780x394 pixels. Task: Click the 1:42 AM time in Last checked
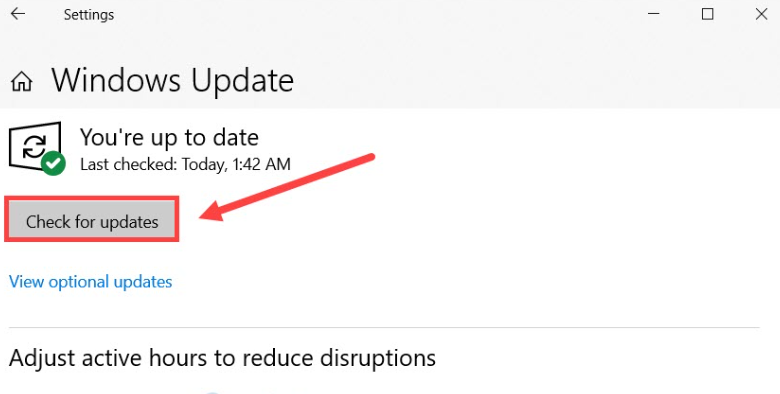click(x=262, y=164)
